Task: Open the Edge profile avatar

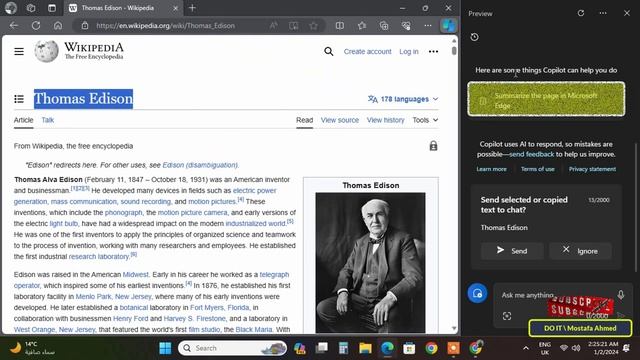Action: click(11, 8)
